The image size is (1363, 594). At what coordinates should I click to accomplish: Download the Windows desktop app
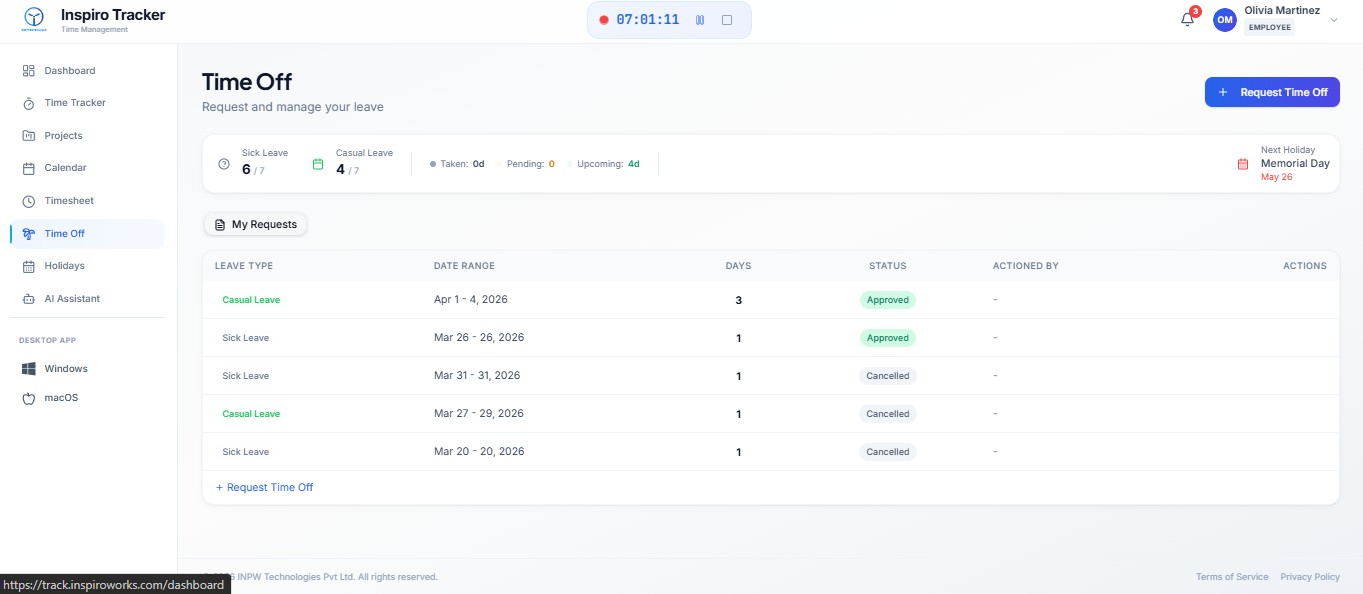pos(66,369)
